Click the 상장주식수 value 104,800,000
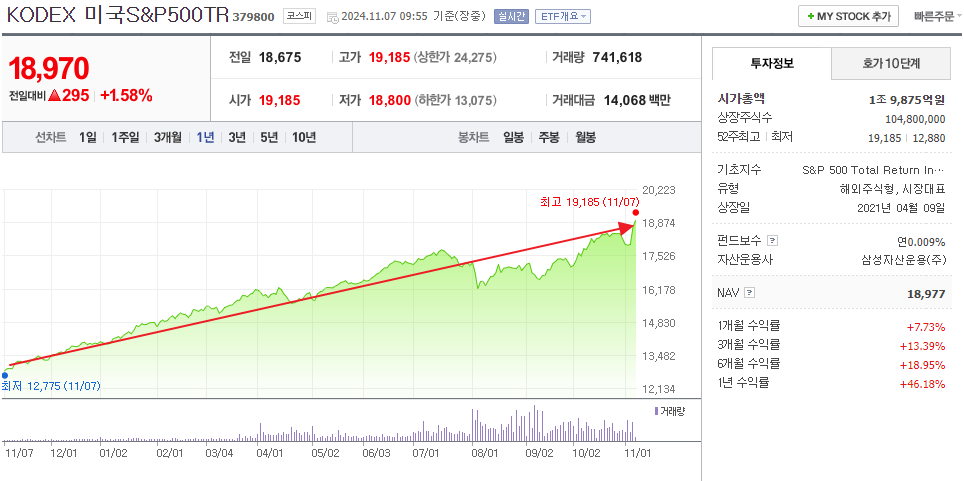Image resolution: width=964 pixels, height=481 pixels. (x=915, y=119)
